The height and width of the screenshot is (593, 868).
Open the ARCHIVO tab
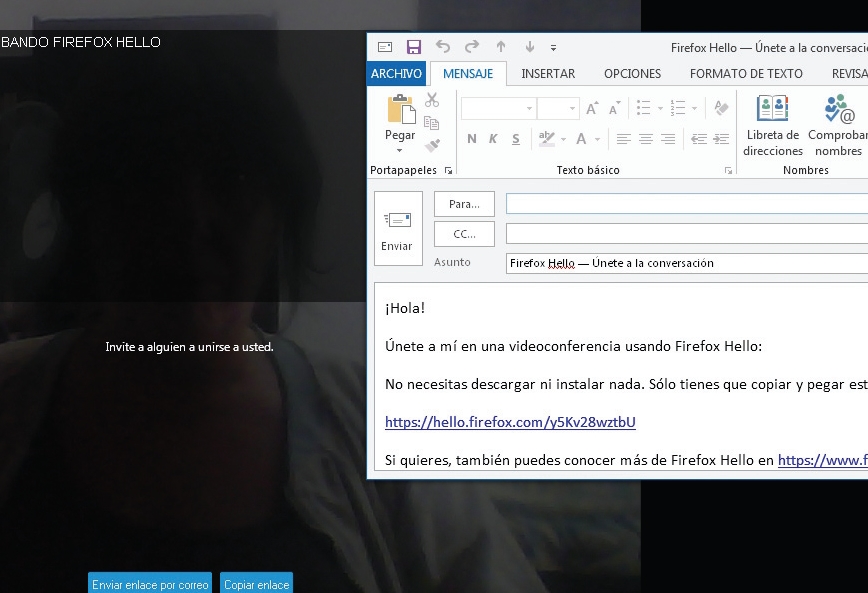pos(396,74)
